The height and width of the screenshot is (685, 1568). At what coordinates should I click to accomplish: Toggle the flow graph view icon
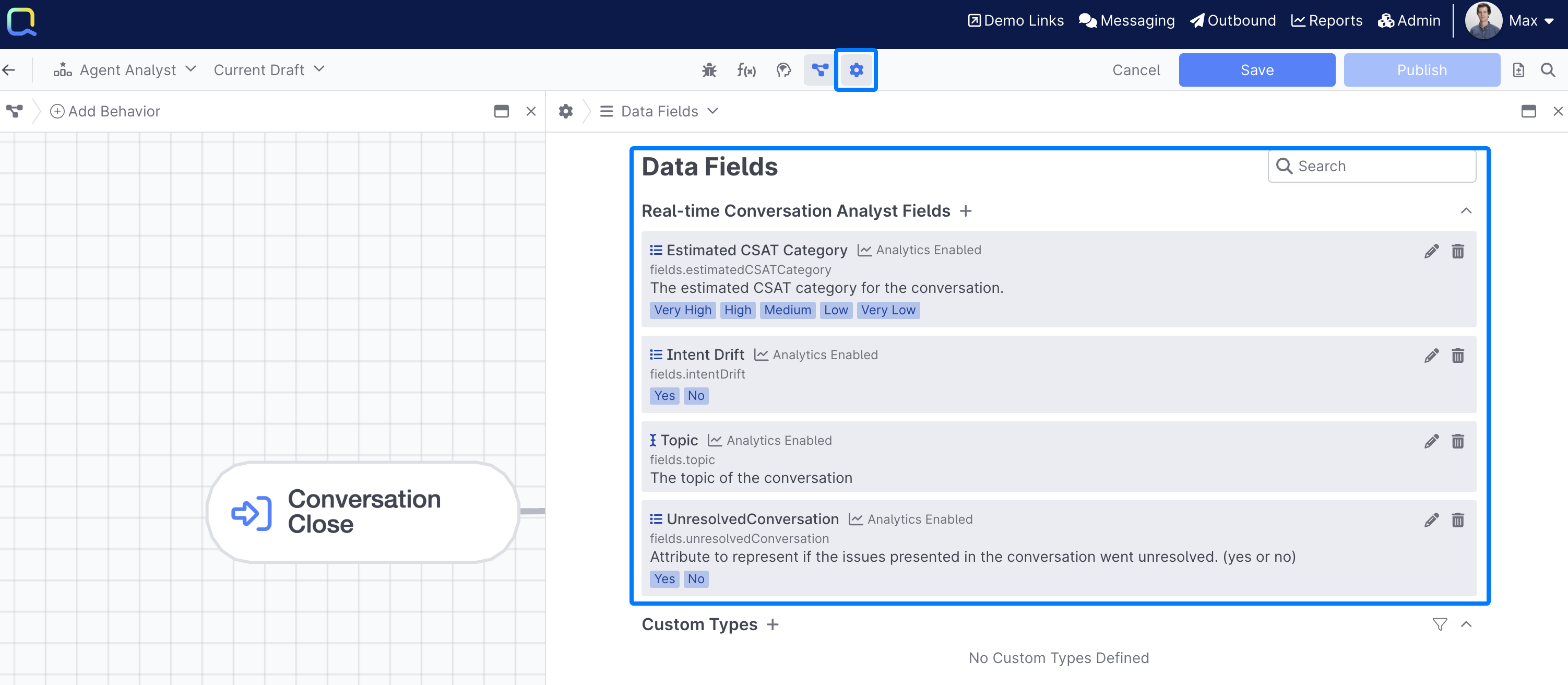(819, 70)
